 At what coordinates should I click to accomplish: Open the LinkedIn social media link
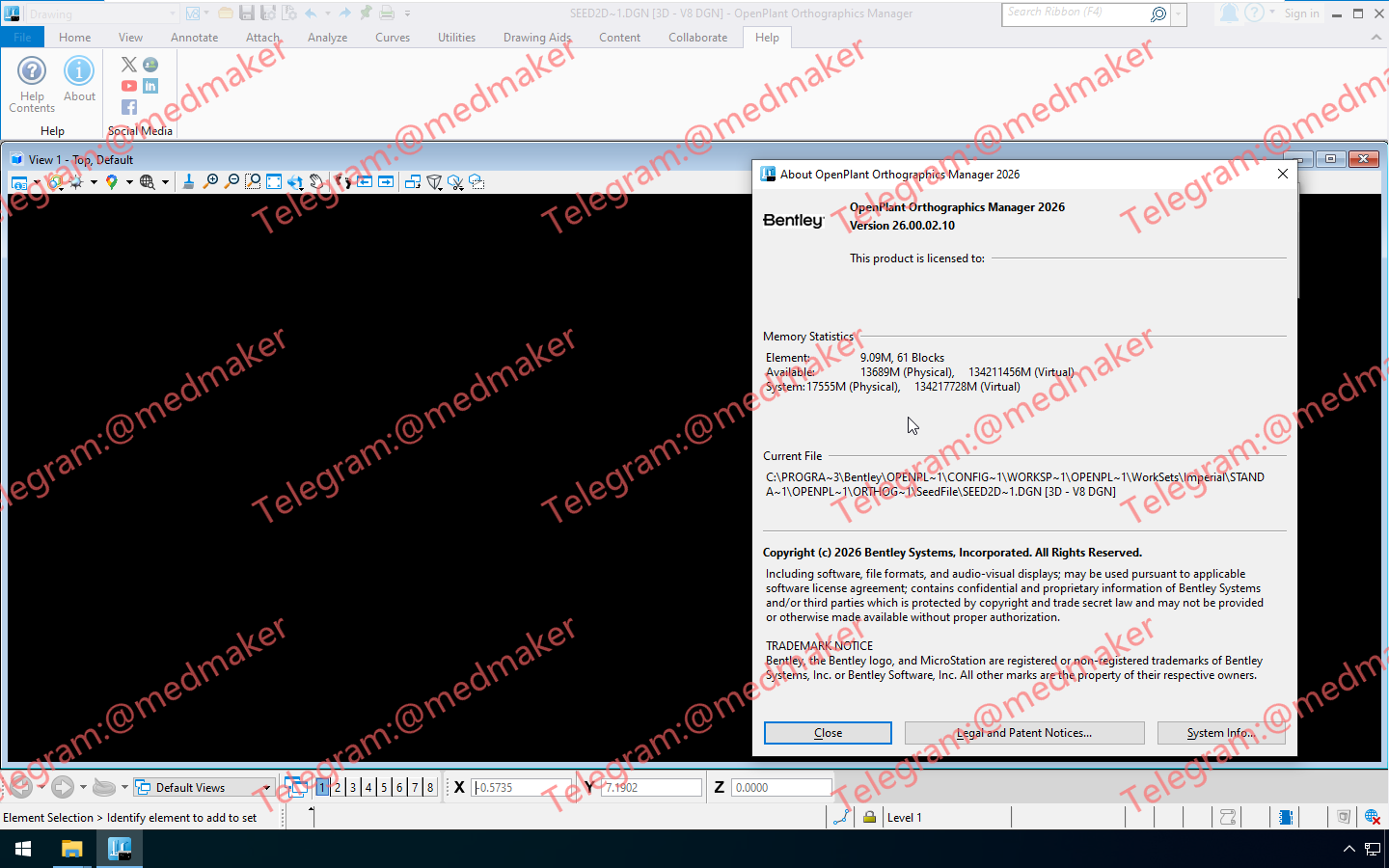click(x=150, y=86)
